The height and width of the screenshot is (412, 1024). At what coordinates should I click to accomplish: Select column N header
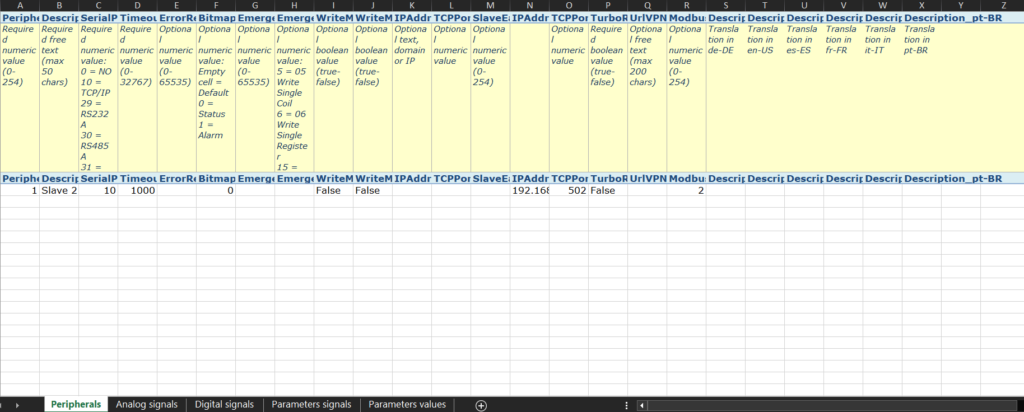529,5
